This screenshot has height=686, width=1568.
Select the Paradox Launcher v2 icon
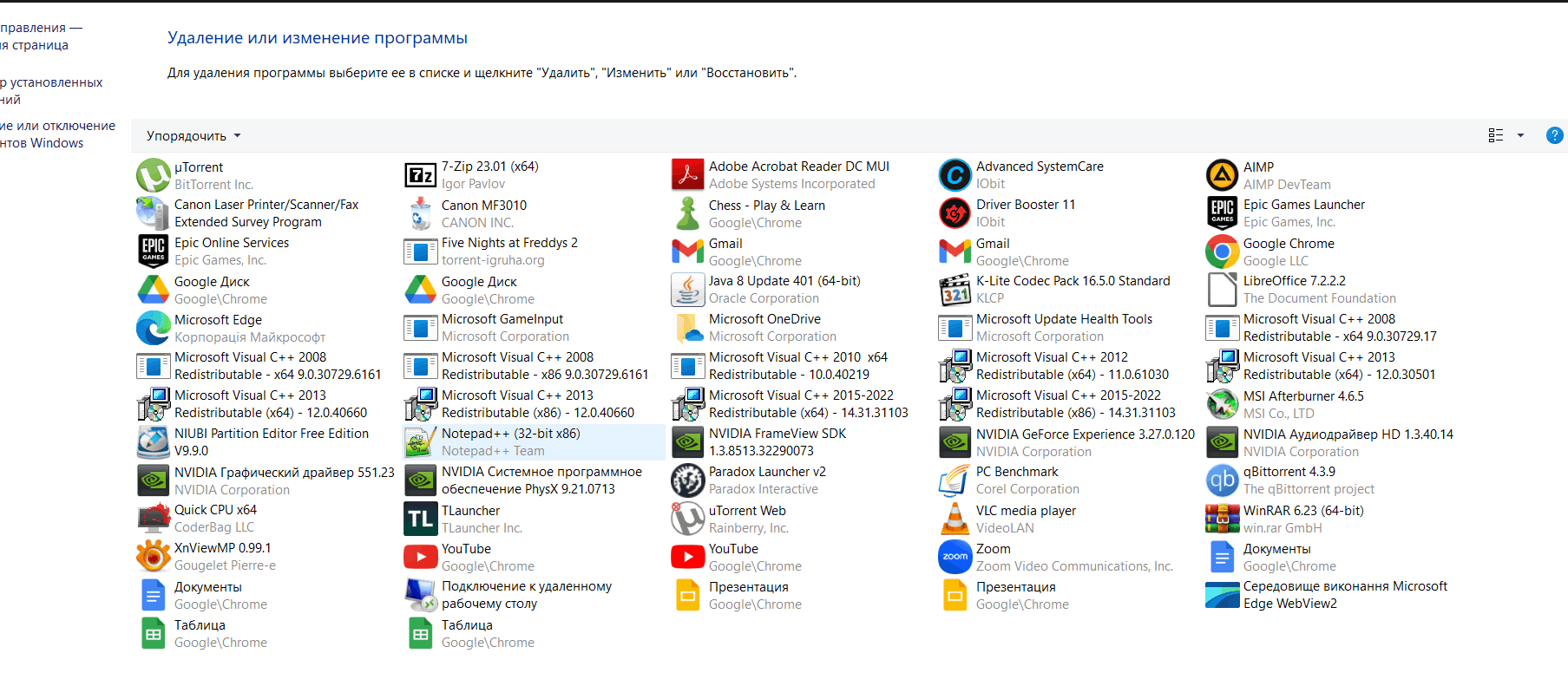tap(688, 480)
